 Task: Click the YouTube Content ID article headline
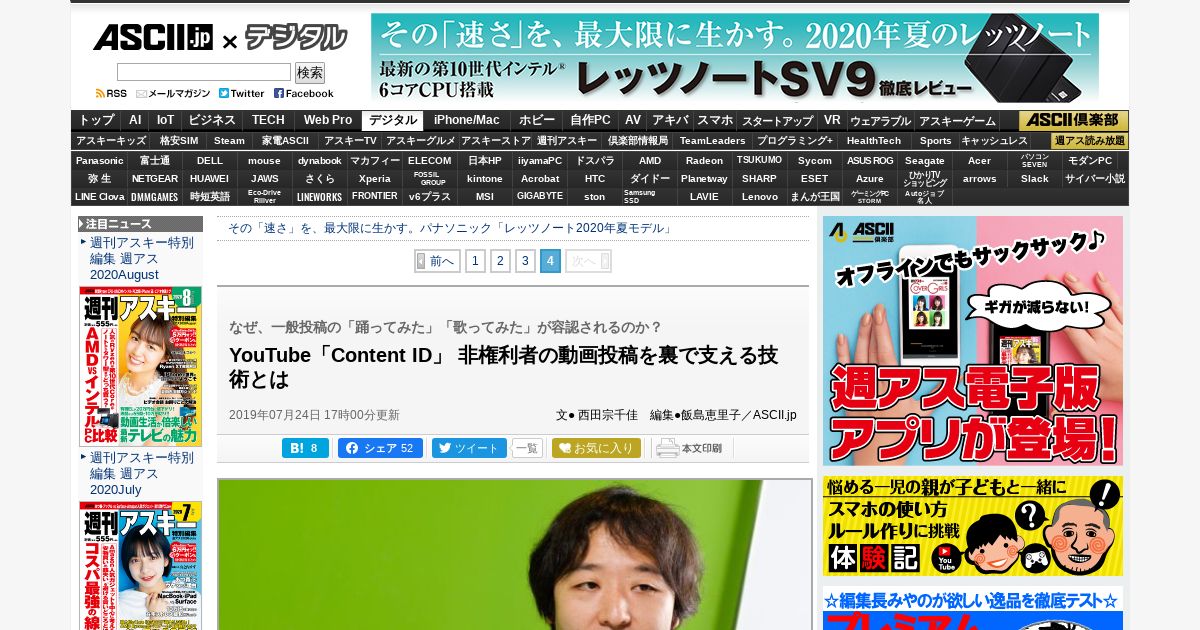point(503,367)
